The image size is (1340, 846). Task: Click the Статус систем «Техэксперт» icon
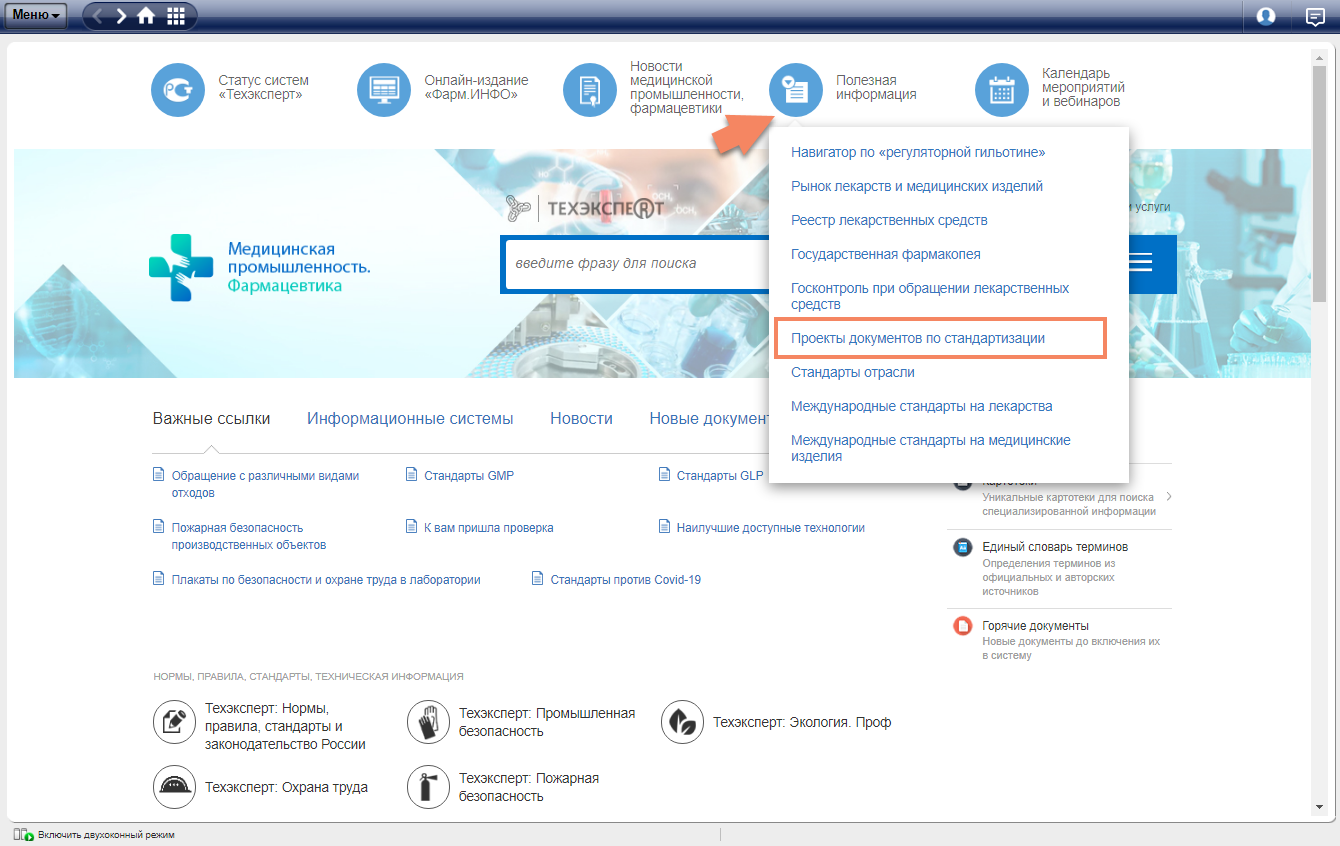(x=177, y=90)
